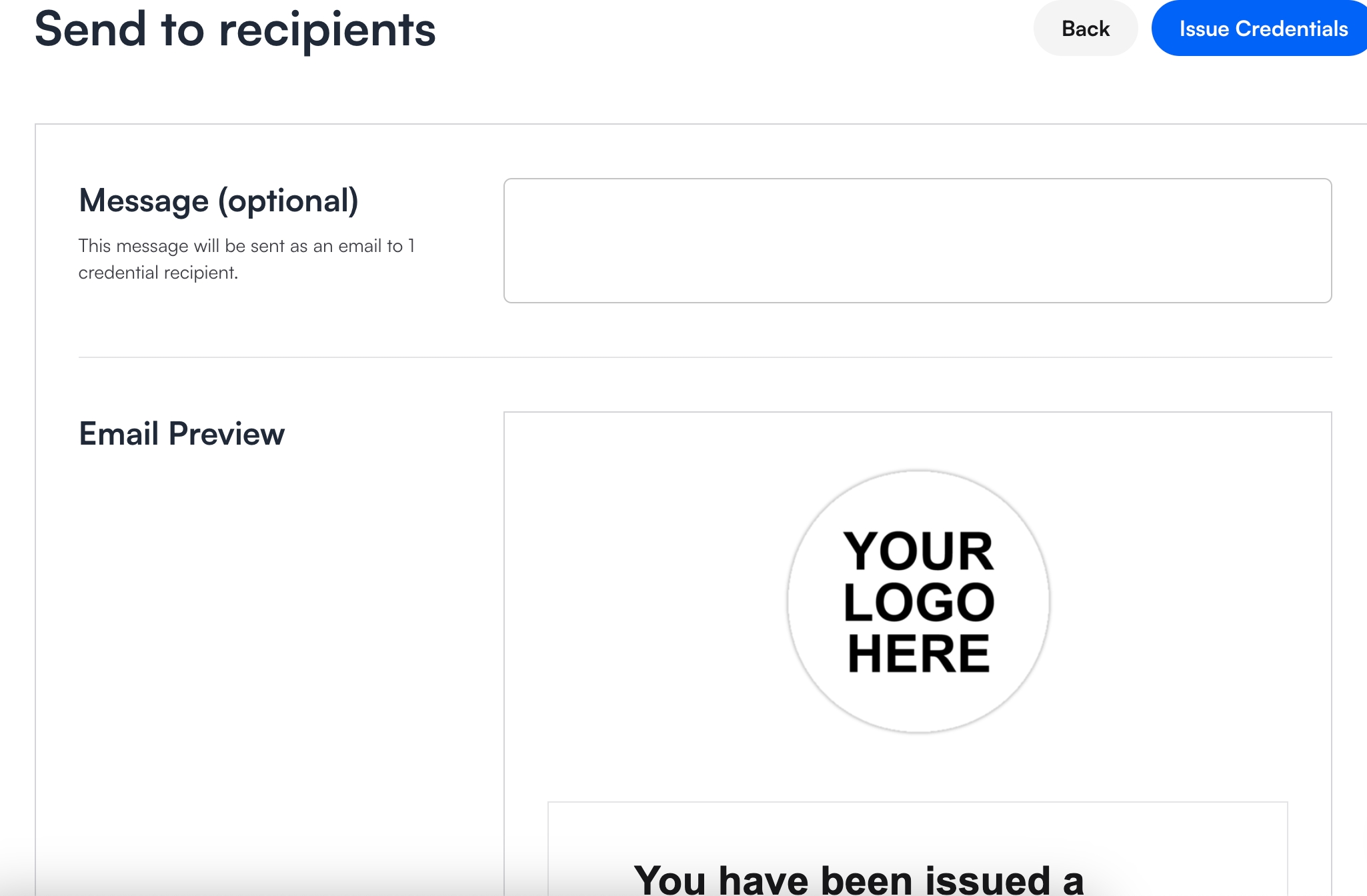
Task: Click the word 'Send' in page title
Action: 90,30
